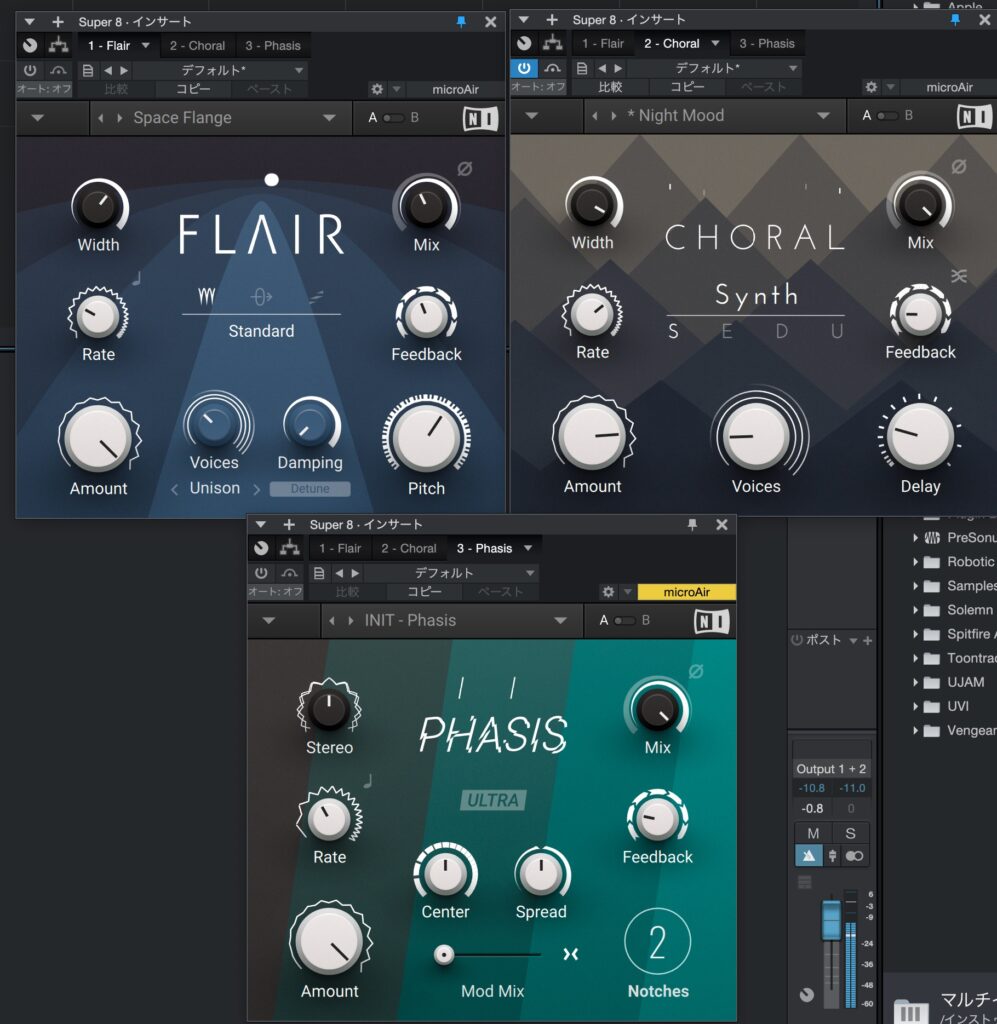Click the invert icon right of Mod Mix
The image size is (997, 1024).
click(x=570, y=955)
